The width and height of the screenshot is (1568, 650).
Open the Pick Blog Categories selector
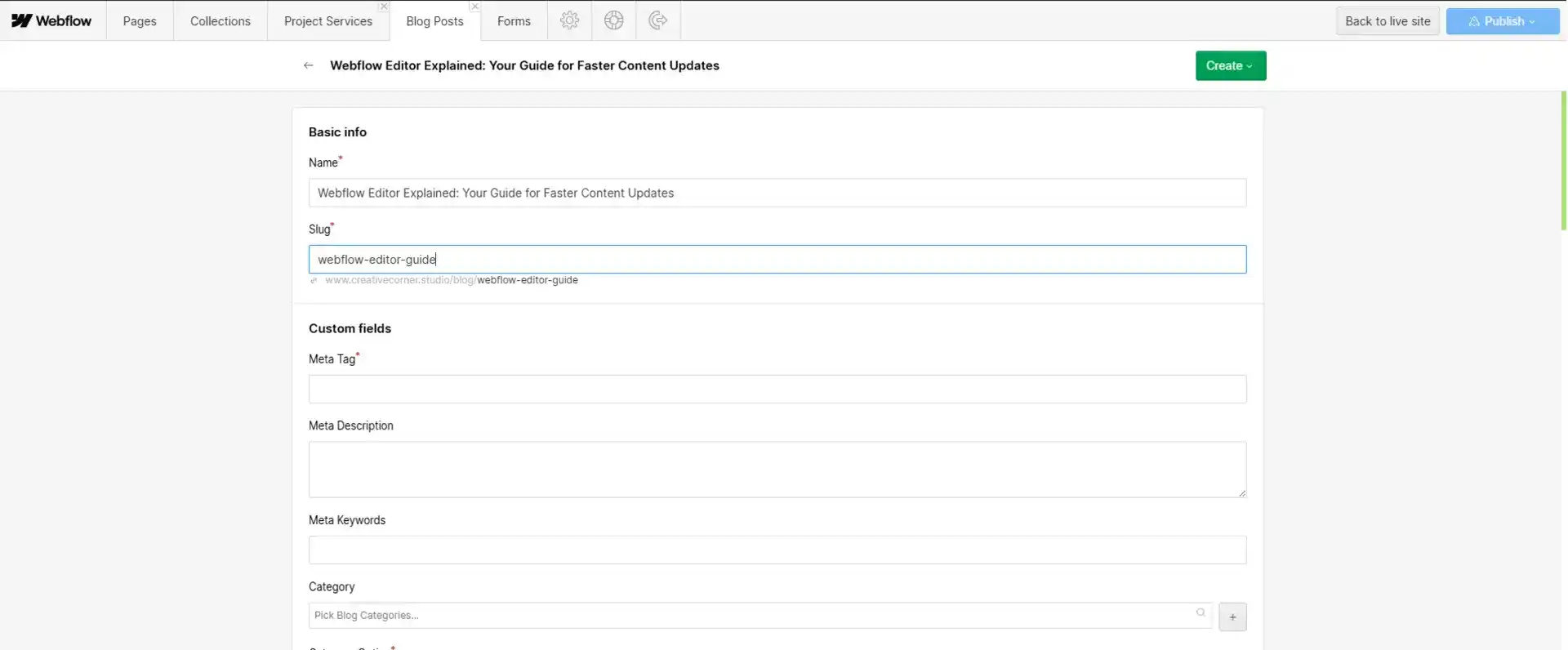[x=759, y=616]
